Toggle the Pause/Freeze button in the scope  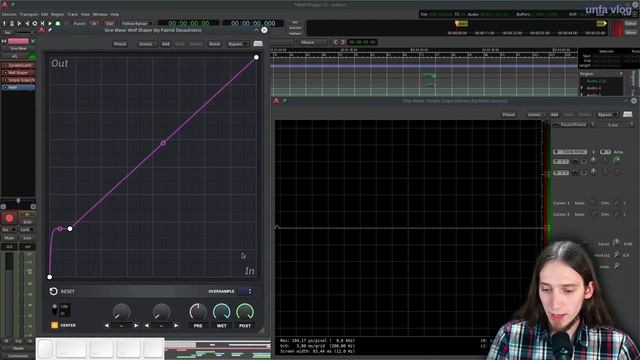(570, 124)
